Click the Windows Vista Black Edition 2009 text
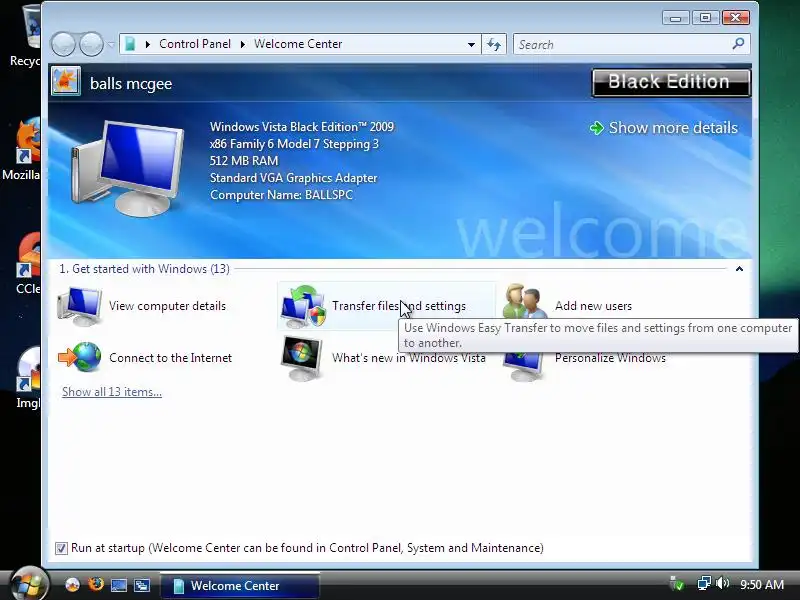Image resolution: width=800 pixels, height=600 pixels. (x=302, y=127)
